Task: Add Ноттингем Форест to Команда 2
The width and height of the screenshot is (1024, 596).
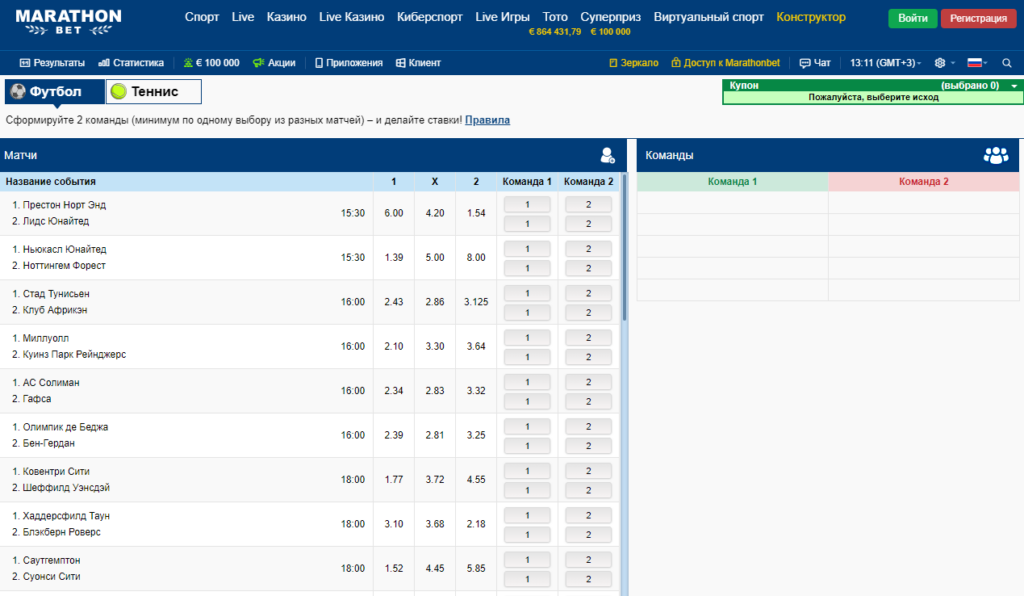Action: coord(588,268)
